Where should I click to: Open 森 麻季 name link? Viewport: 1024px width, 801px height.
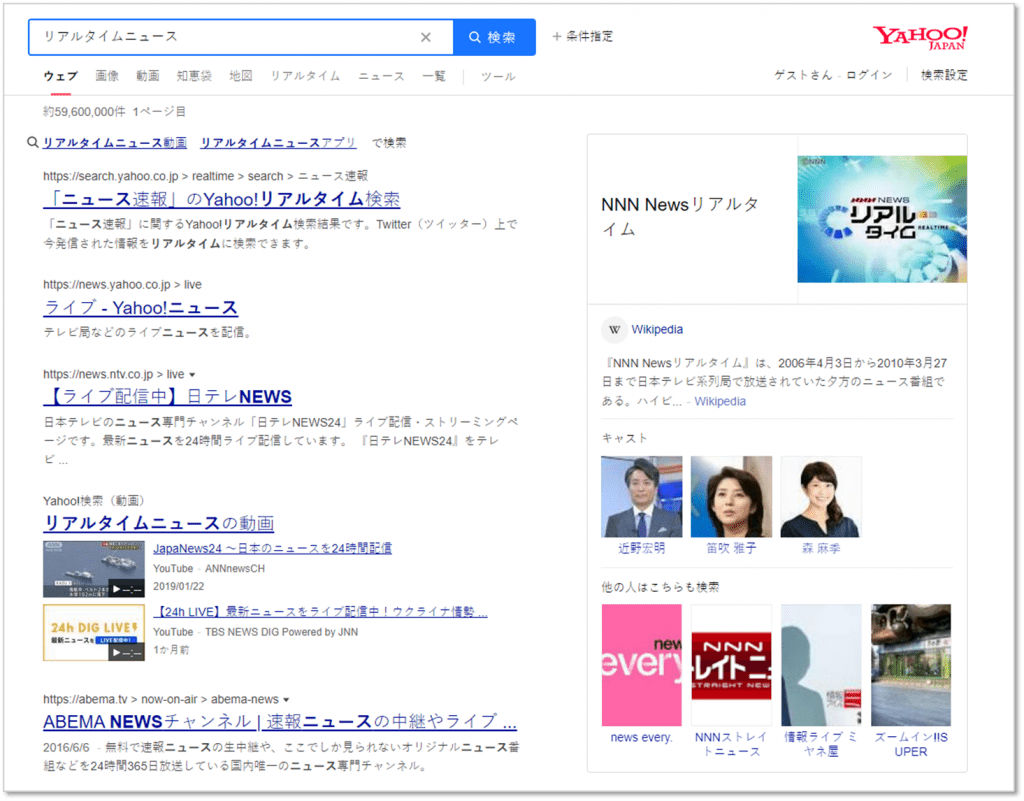[x=821, y=548]
